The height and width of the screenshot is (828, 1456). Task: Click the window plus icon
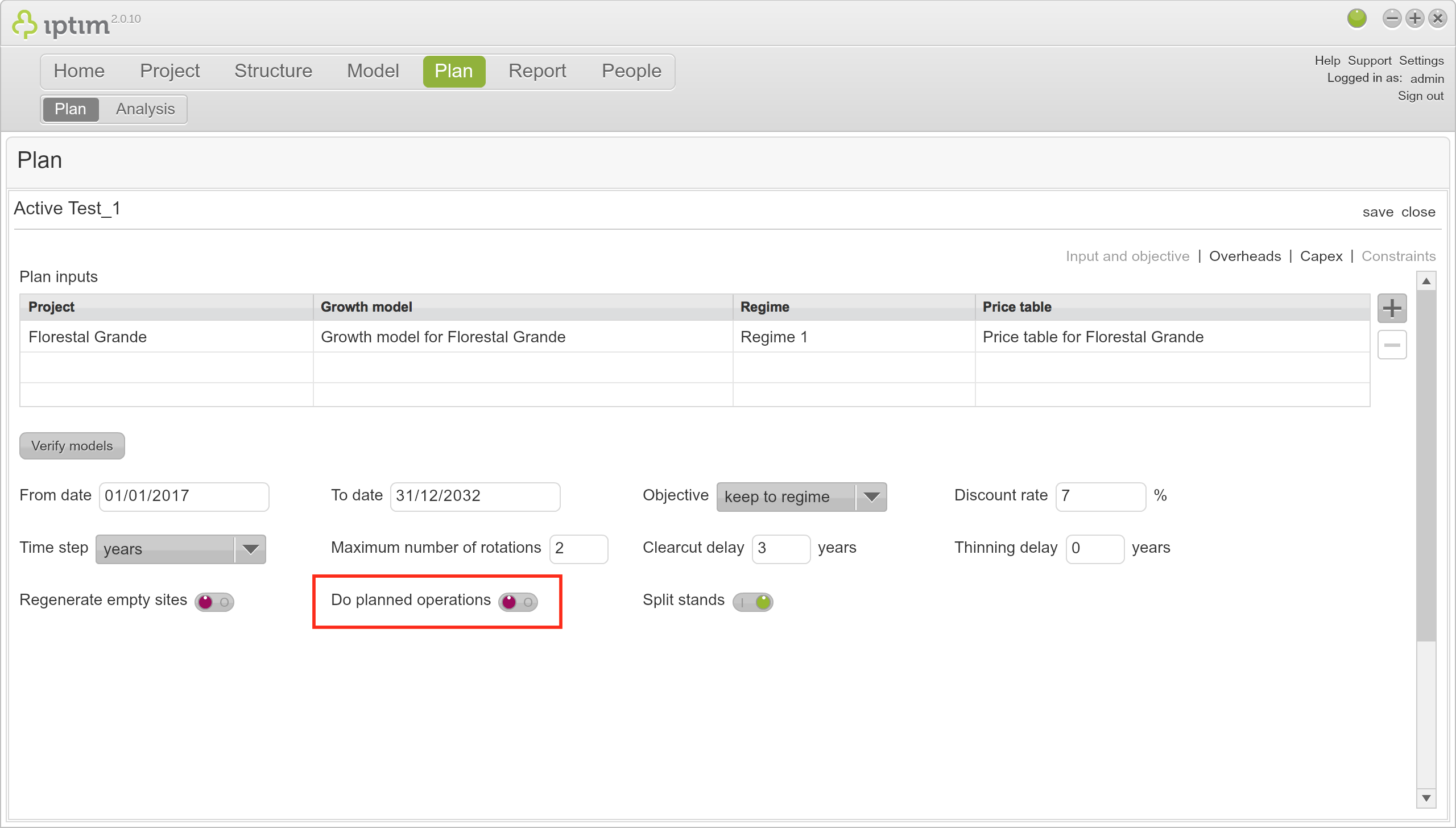click(x=1414, y=19)
